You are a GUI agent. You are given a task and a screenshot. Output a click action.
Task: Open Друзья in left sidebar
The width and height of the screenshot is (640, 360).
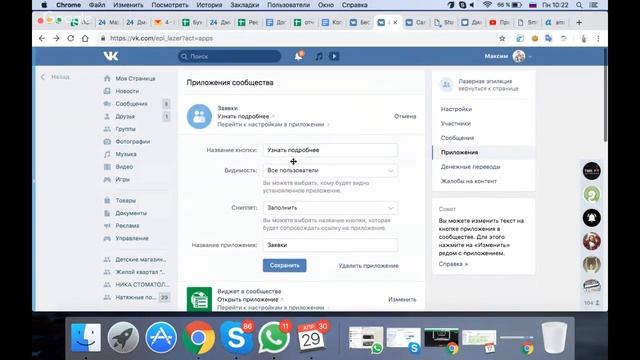(x=125, y=116)
